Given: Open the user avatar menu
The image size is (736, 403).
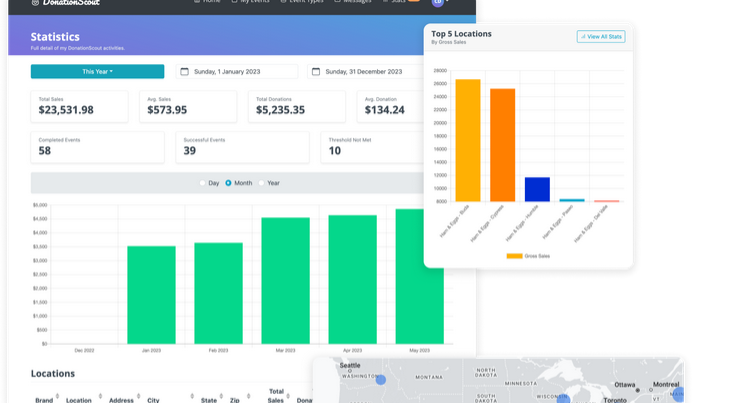Looking at the screenshot, I should (x=438, y=3).
